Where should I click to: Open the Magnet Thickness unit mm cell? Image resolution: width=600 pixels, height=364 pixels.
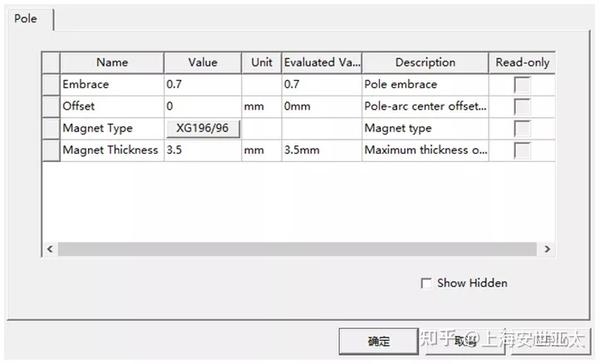[262, 150]
